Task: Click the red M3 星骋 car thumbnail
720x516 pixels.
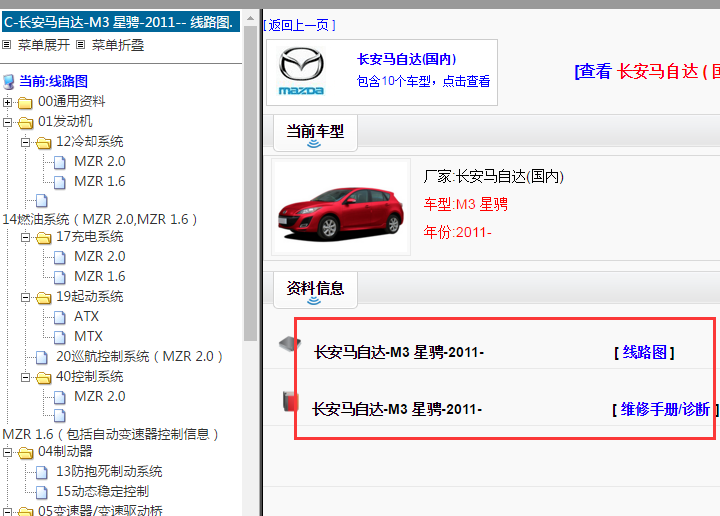Action: click(x=341, y=207)
